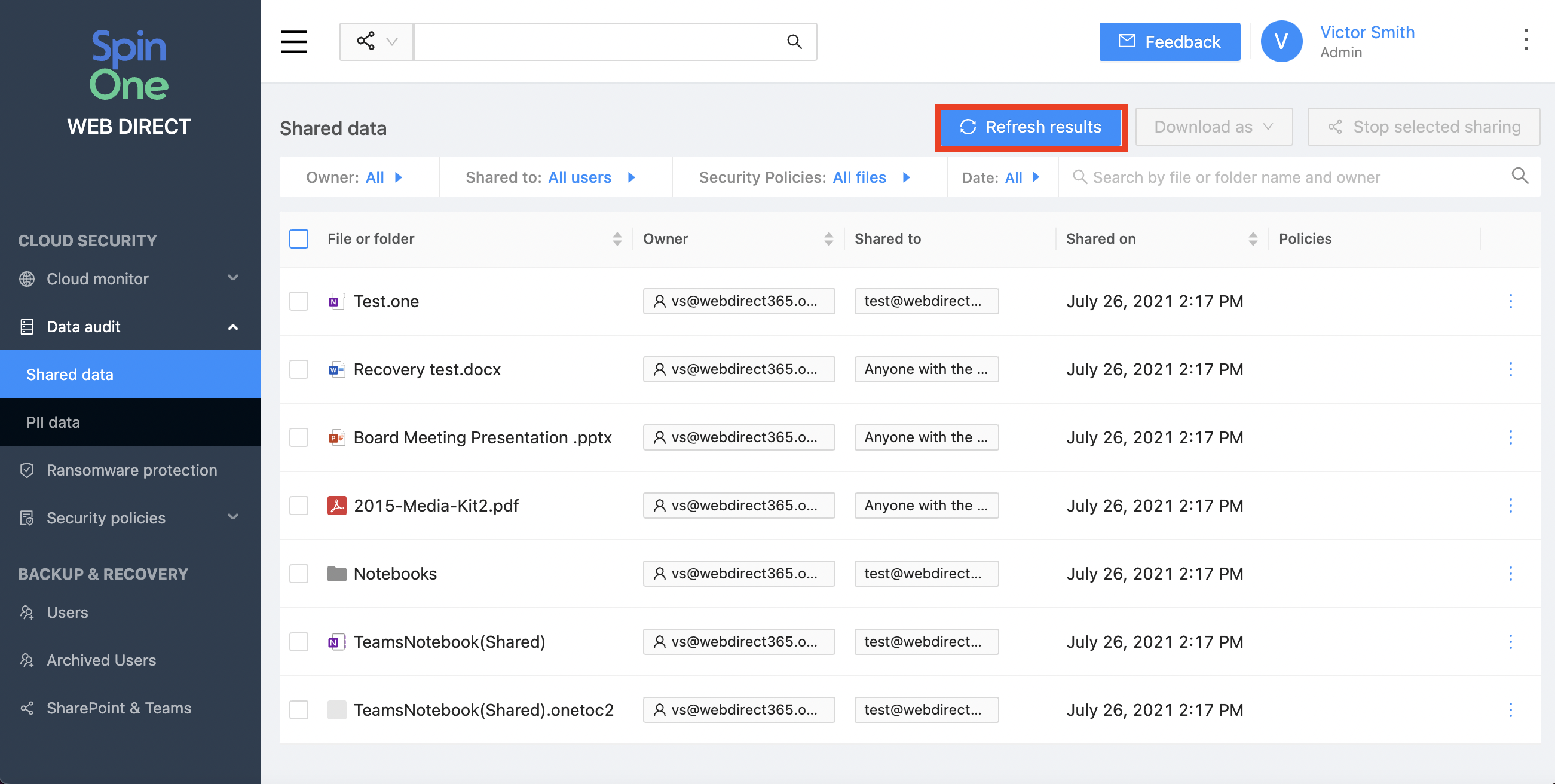Open the Download as dropdown

point(1213,127)
